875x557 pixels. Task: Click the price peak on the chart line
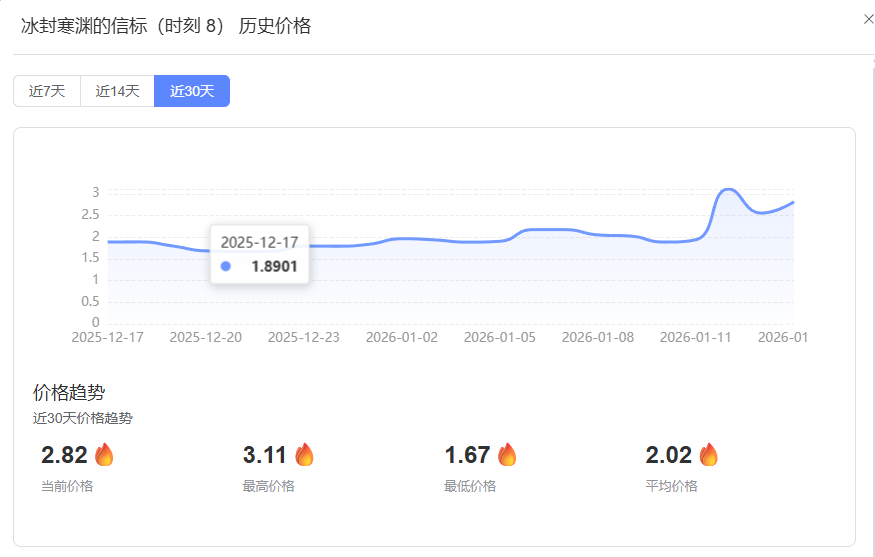(x=728, y=190)
